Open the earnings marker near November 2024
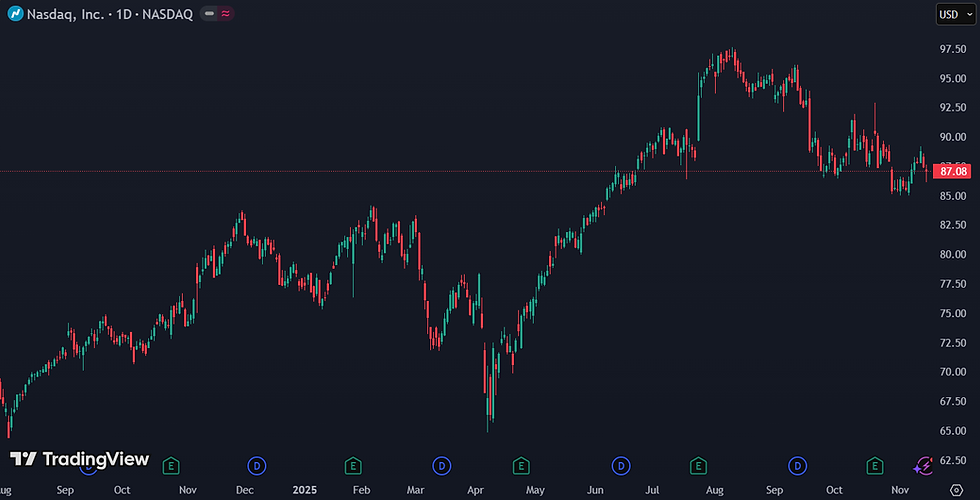The width and height of the screenshot is (980, 500). click(171, 465)
